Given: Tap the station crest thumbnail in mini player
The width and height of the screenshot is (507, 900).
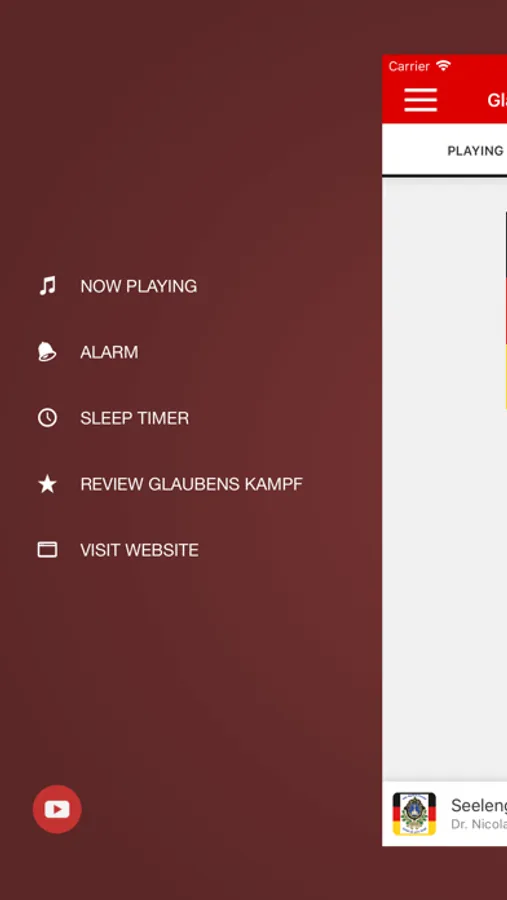Looking at the screenshot, I should click(x=414, y=813).
